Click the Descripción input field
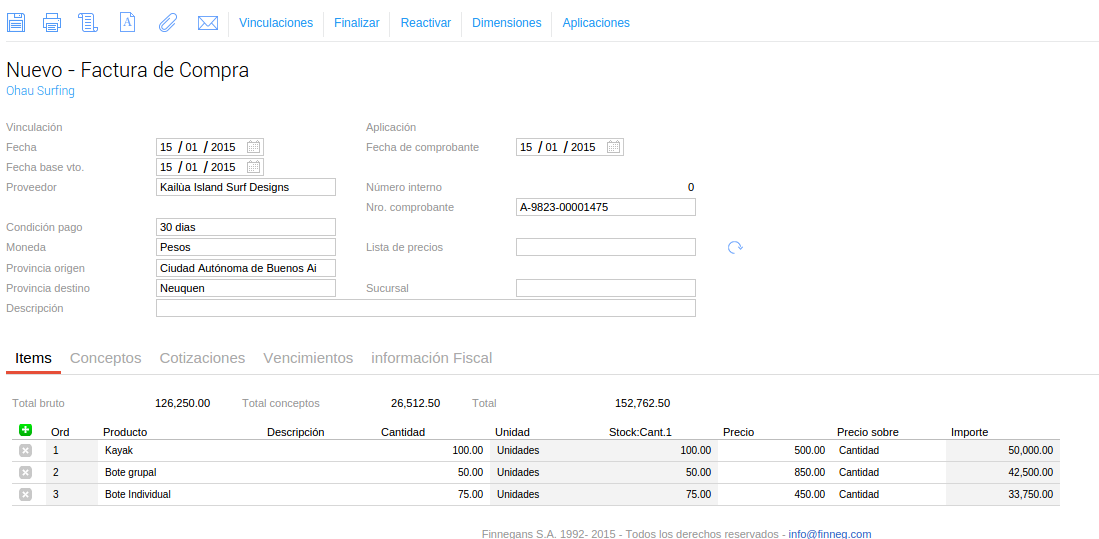This screenshot has width=1099, height=539. (x=425, y=308)
